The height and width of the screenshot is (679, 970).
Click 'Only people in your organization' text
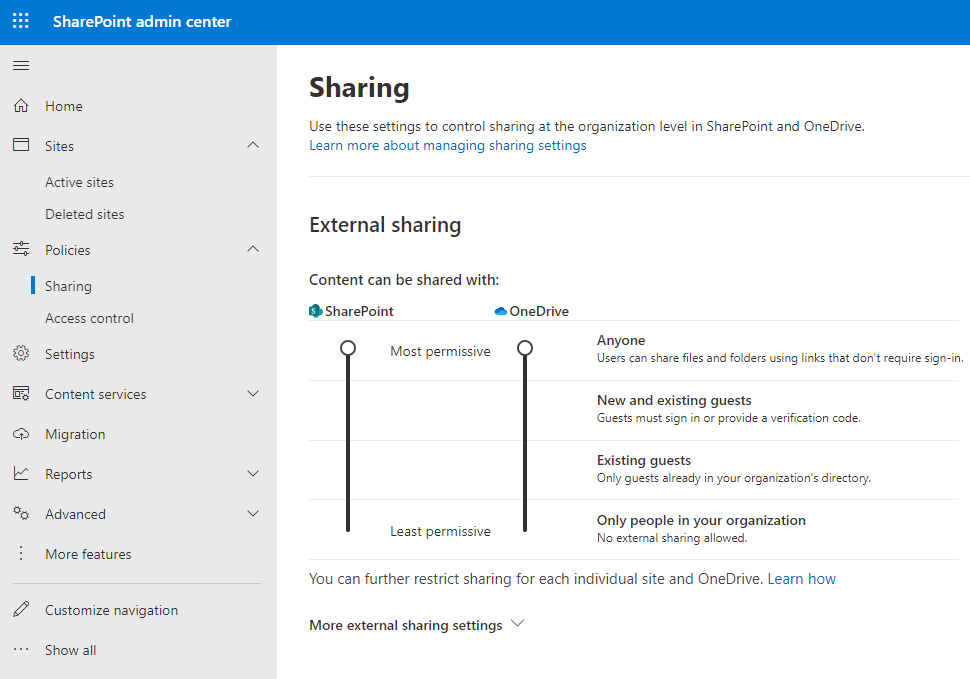(x=701, y=520)
